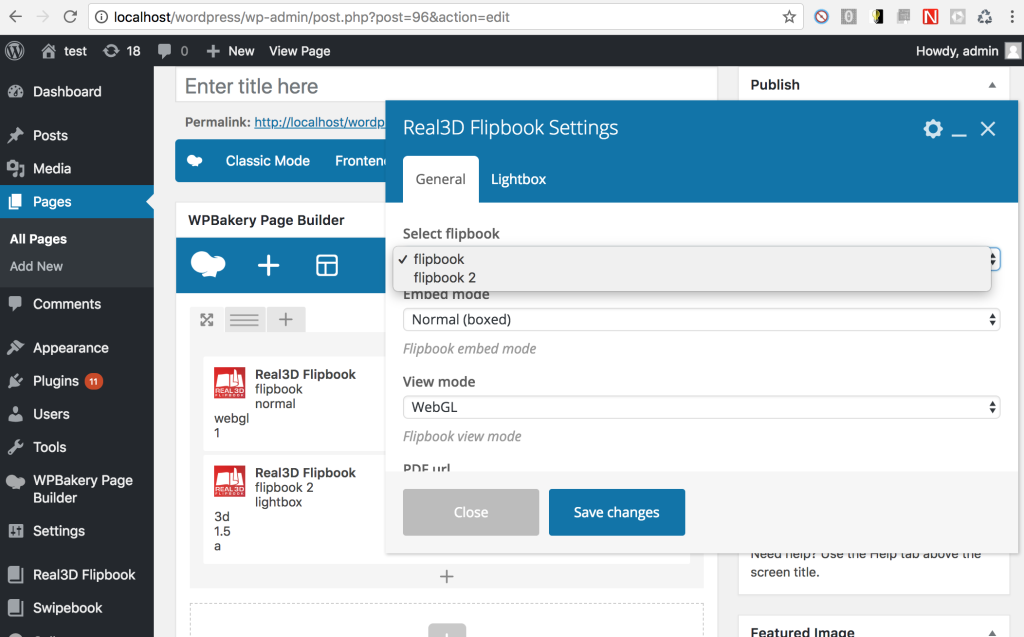The height and width of the screenshot is (637, 1024).
Task: Click the add column plus icon
Action: (x=285, y=320)
